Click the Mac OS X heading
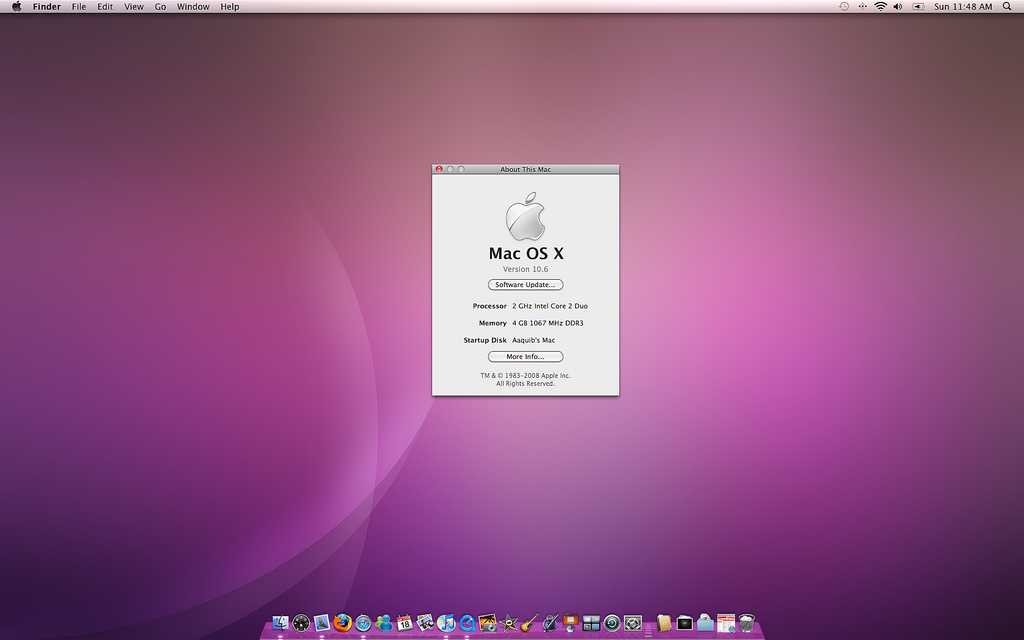The image size is (1024, 640). [526, 253]
